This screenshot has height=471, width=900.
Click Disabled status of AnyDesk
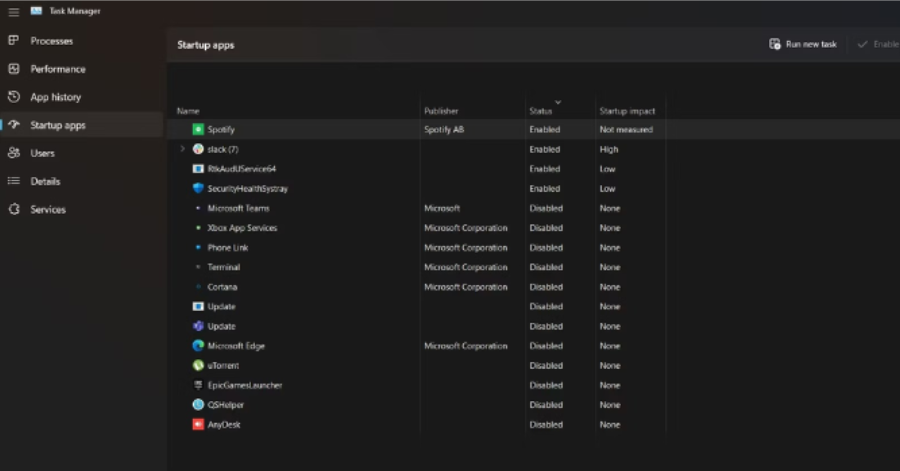tap(546, 425)
